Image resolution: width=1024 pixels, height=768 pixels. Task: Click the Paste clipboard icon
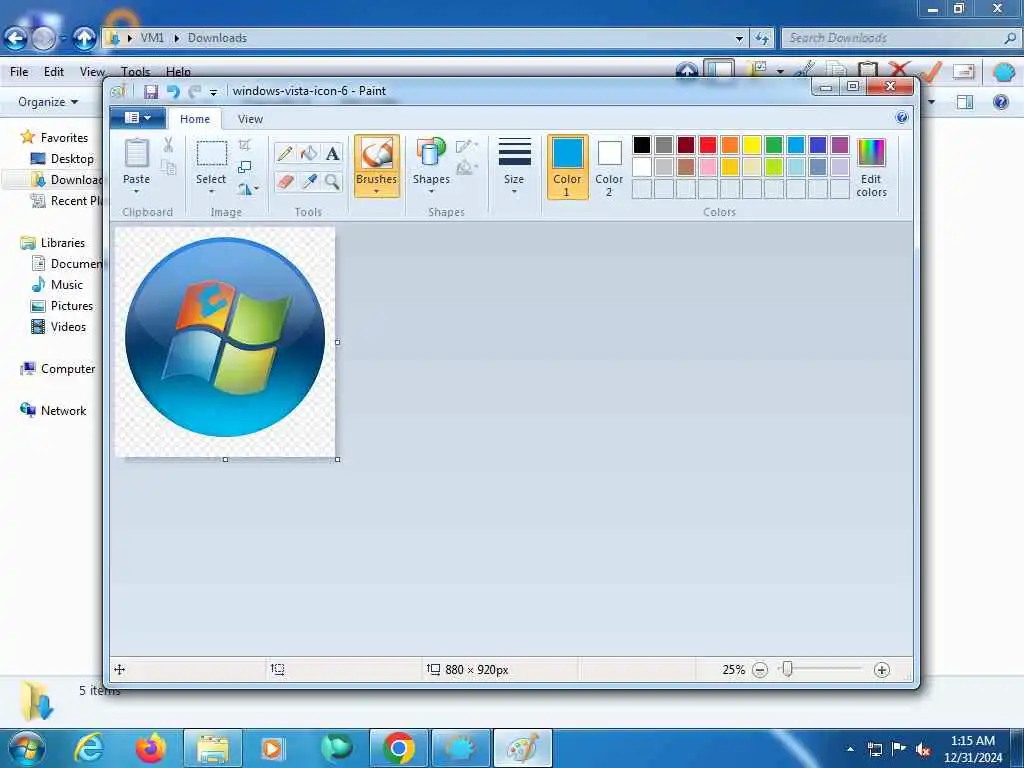coord(136,153)
